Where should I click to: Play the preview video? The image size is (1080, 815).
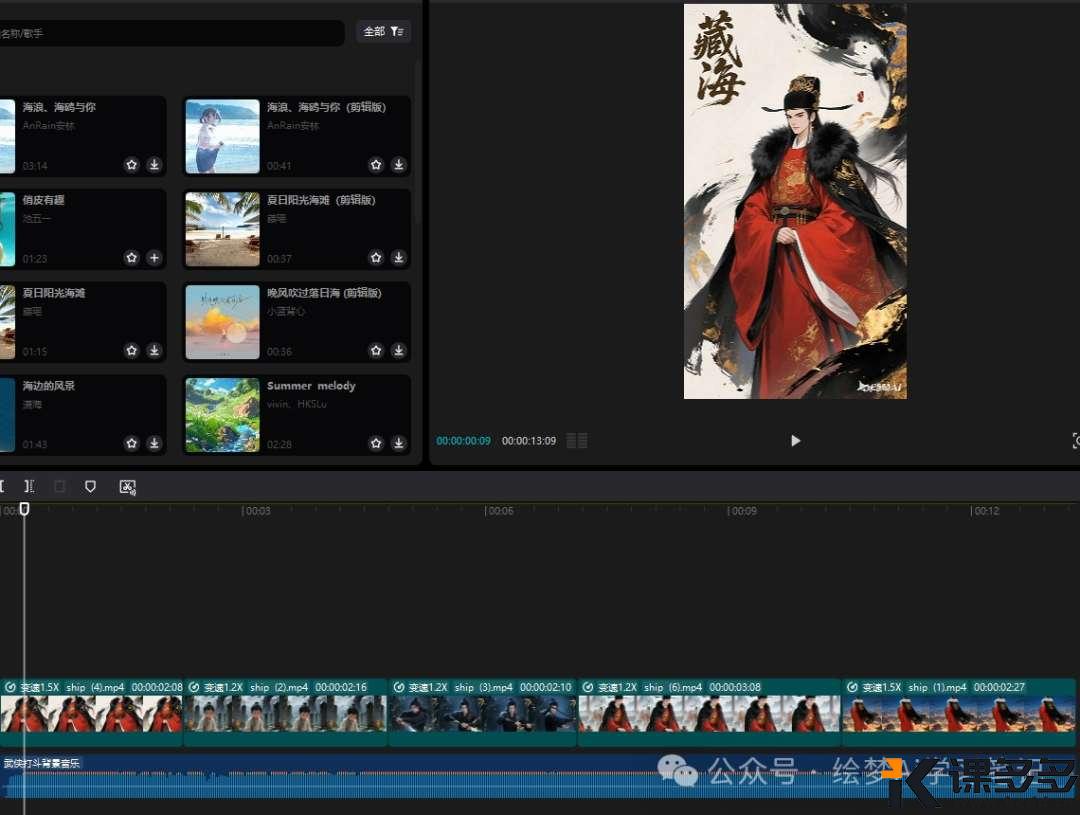coord(795,441)
